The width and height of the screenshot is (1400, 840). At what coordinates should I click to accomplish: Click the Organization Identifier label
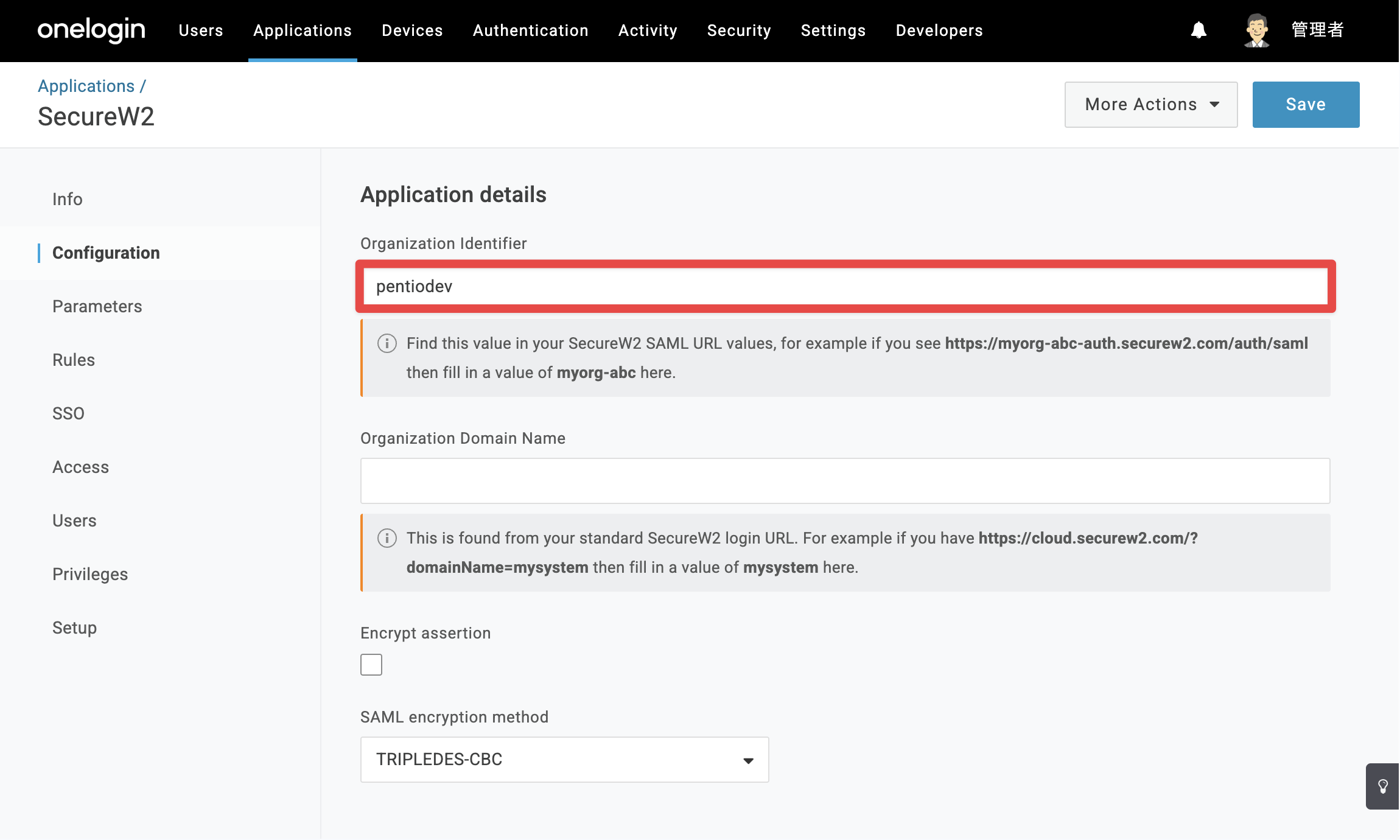443,243
